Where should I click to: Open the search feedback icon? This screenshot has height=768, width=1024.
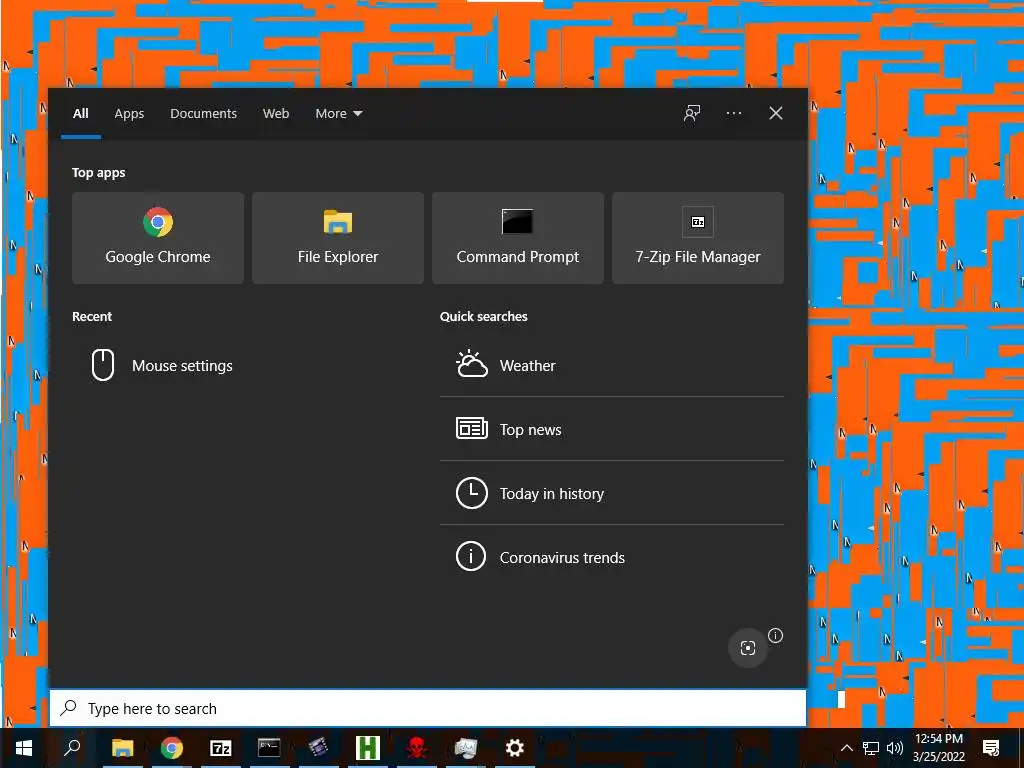[692, 114]
